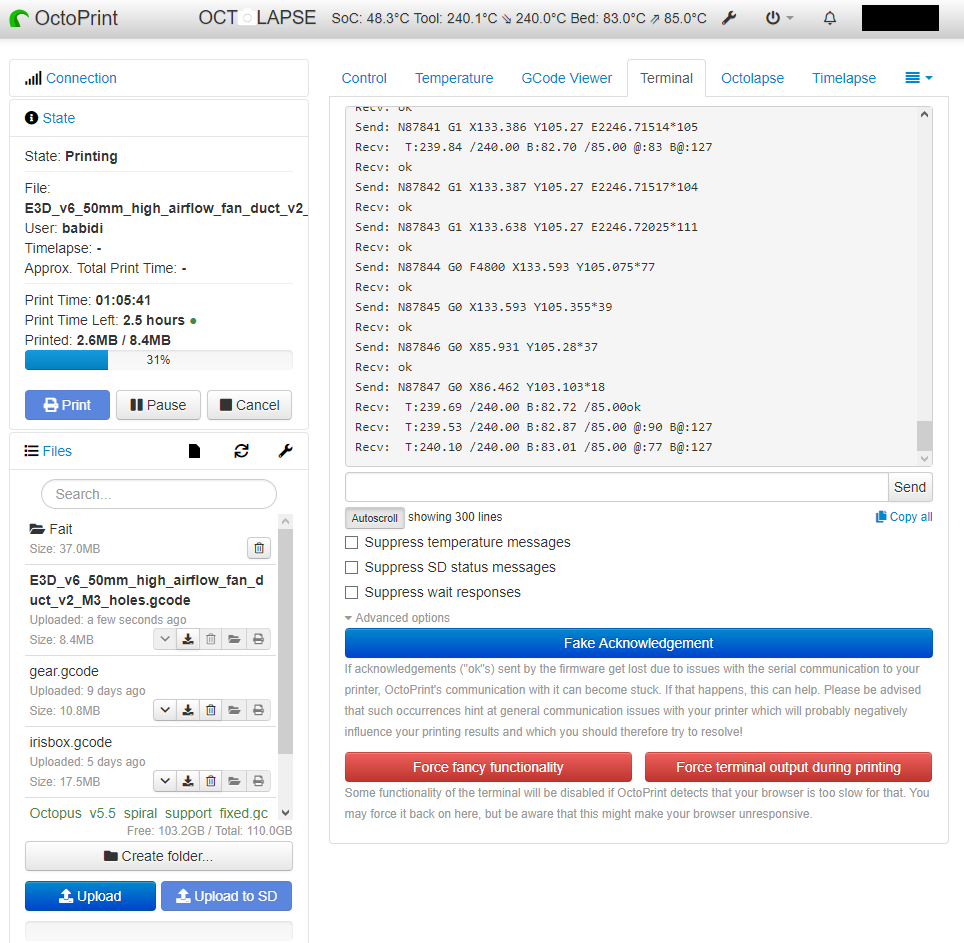Download irisbox.gcode file
The height and width of the screenshot is (943, 964).
pyautogui.click(x=188, y=781)
